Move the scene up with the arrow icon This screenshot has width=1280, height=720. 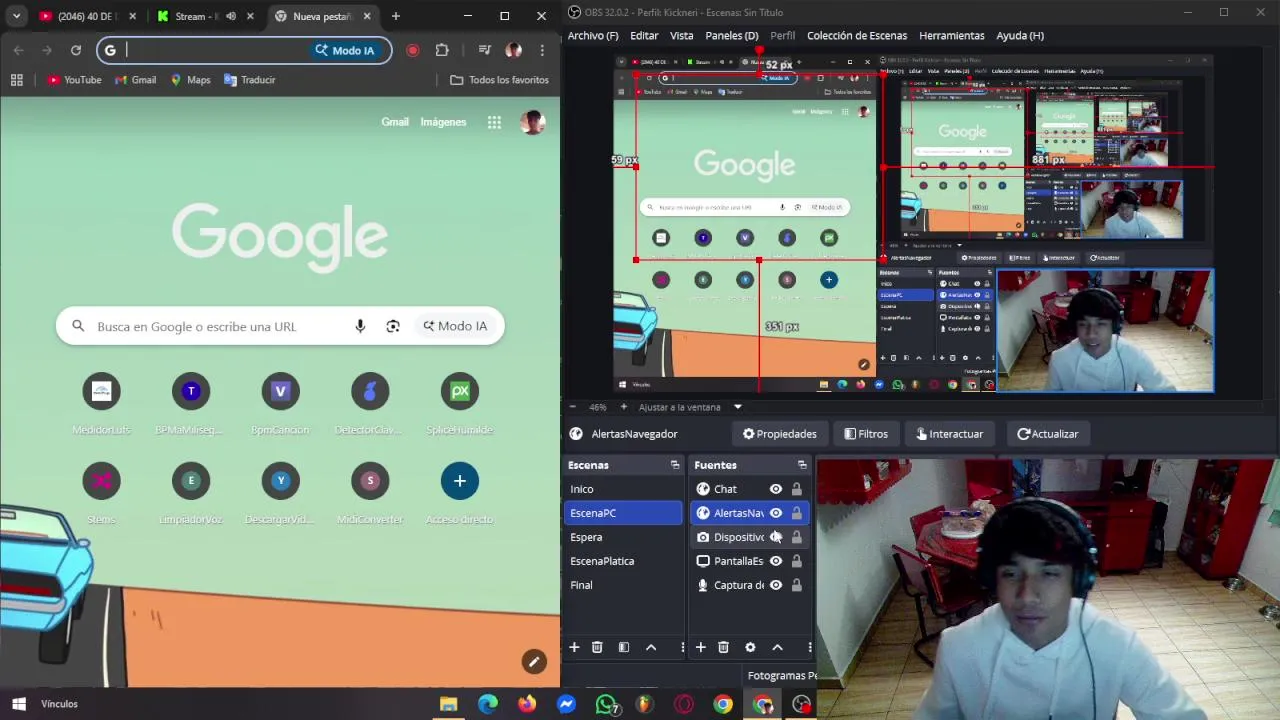[x=651, y=647]
